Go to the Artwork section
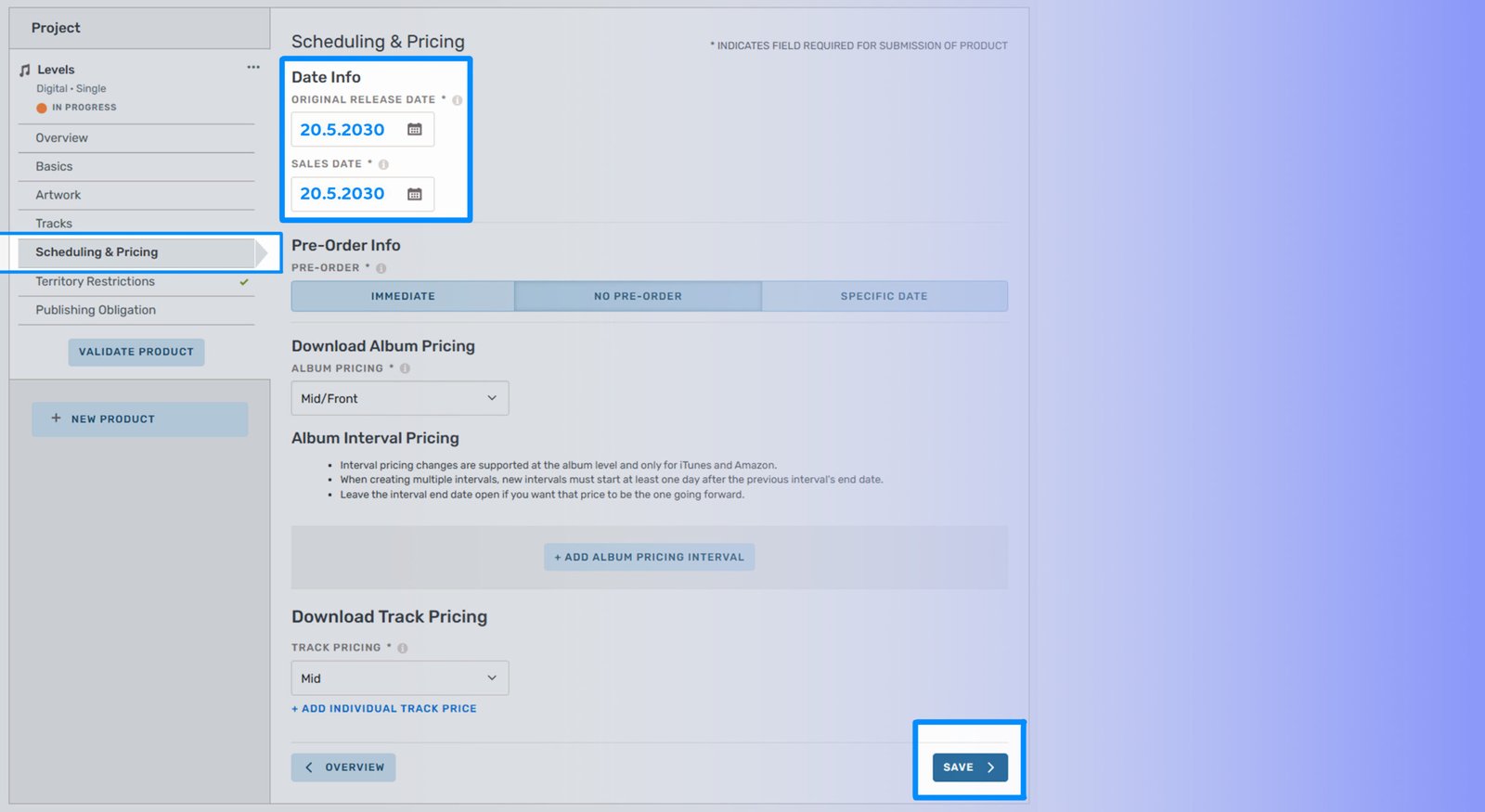The width and height of the screenshot is (1485, 812). [x=58, y=195]
